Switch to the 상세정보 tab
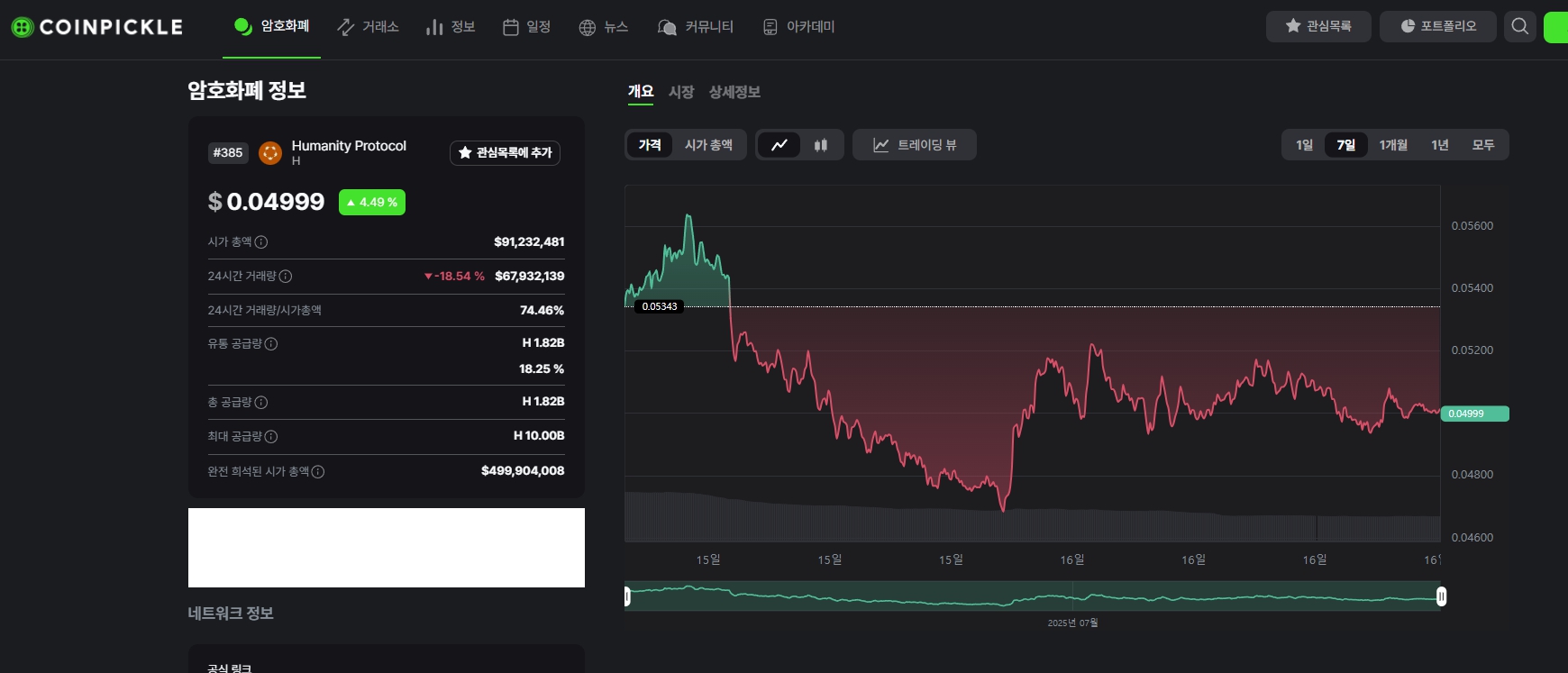Screen dimensions: 1568x673 734,92
